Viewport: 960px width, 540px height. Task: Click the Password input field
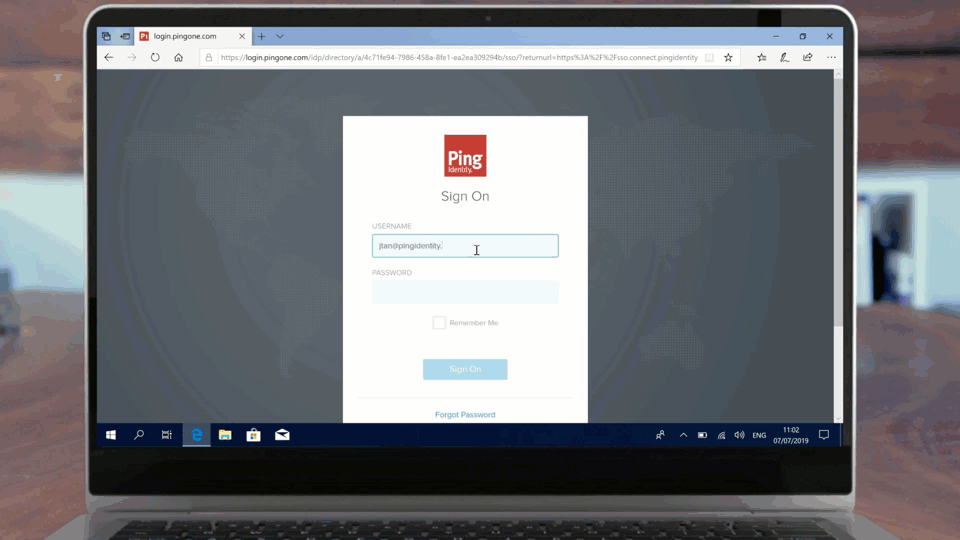[x=465, y=292]
